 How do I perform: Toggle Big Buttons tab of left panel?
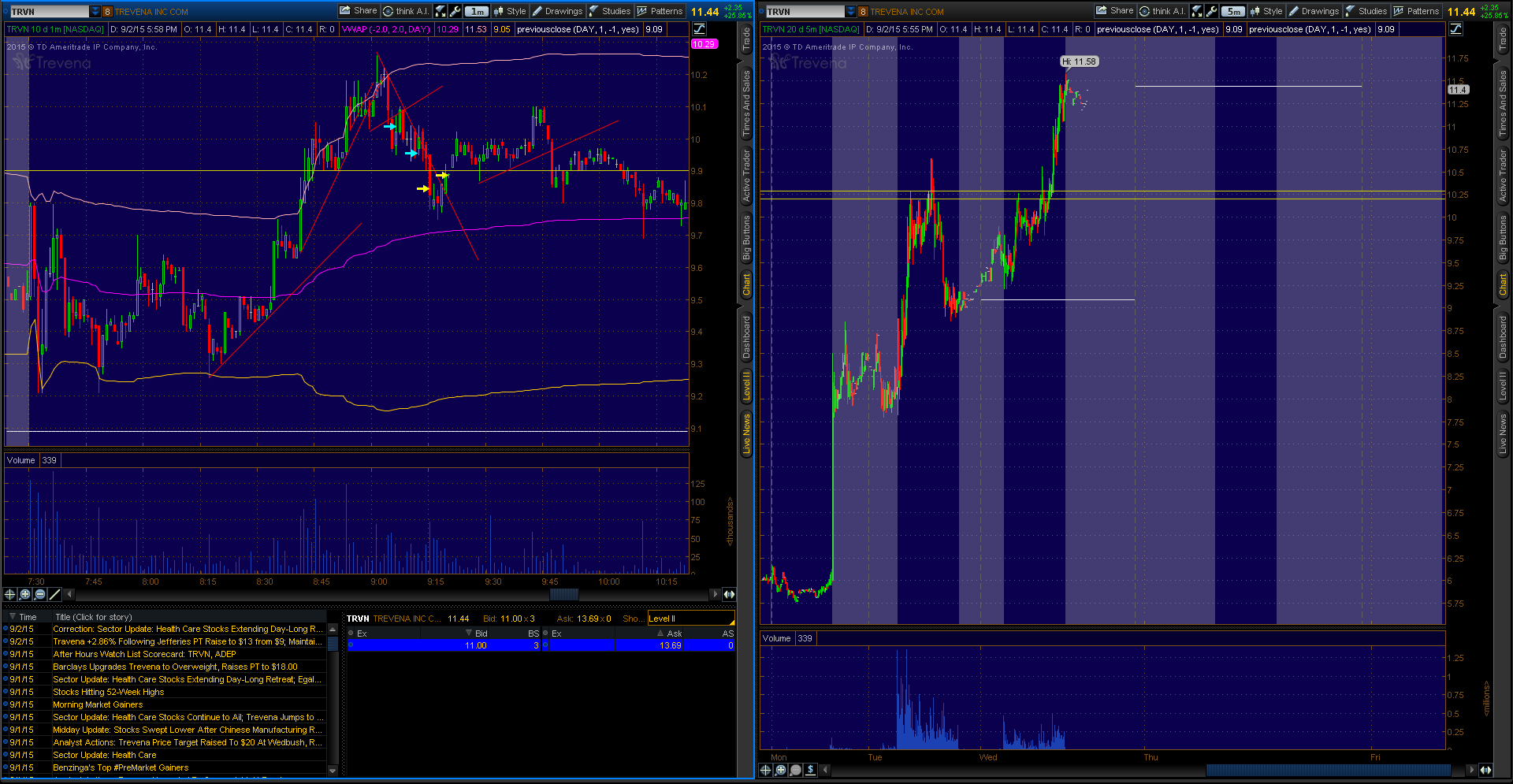click(745, 237)
